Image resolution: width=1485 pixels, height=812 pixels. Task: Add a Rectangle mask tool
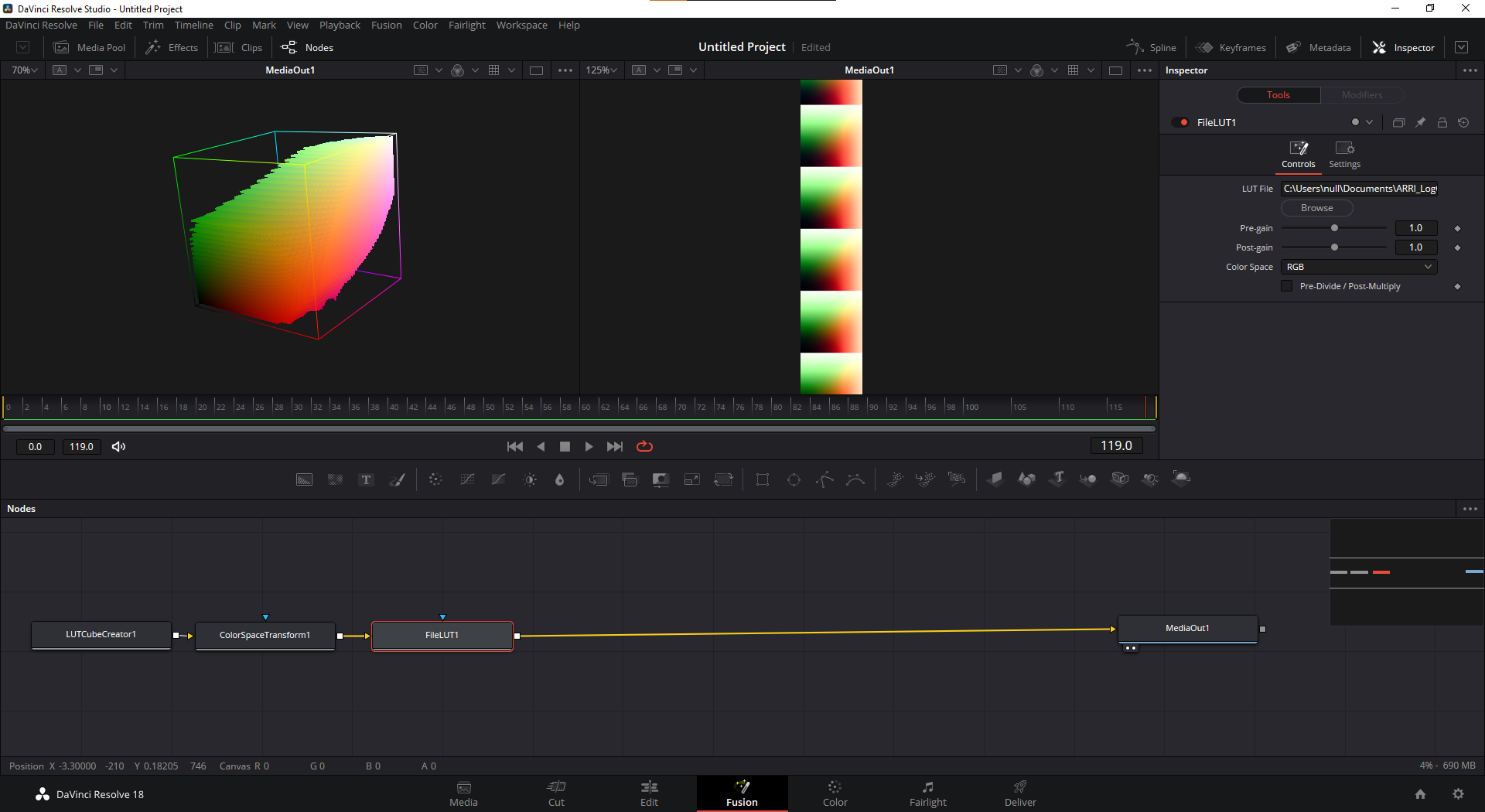[763, 480]
